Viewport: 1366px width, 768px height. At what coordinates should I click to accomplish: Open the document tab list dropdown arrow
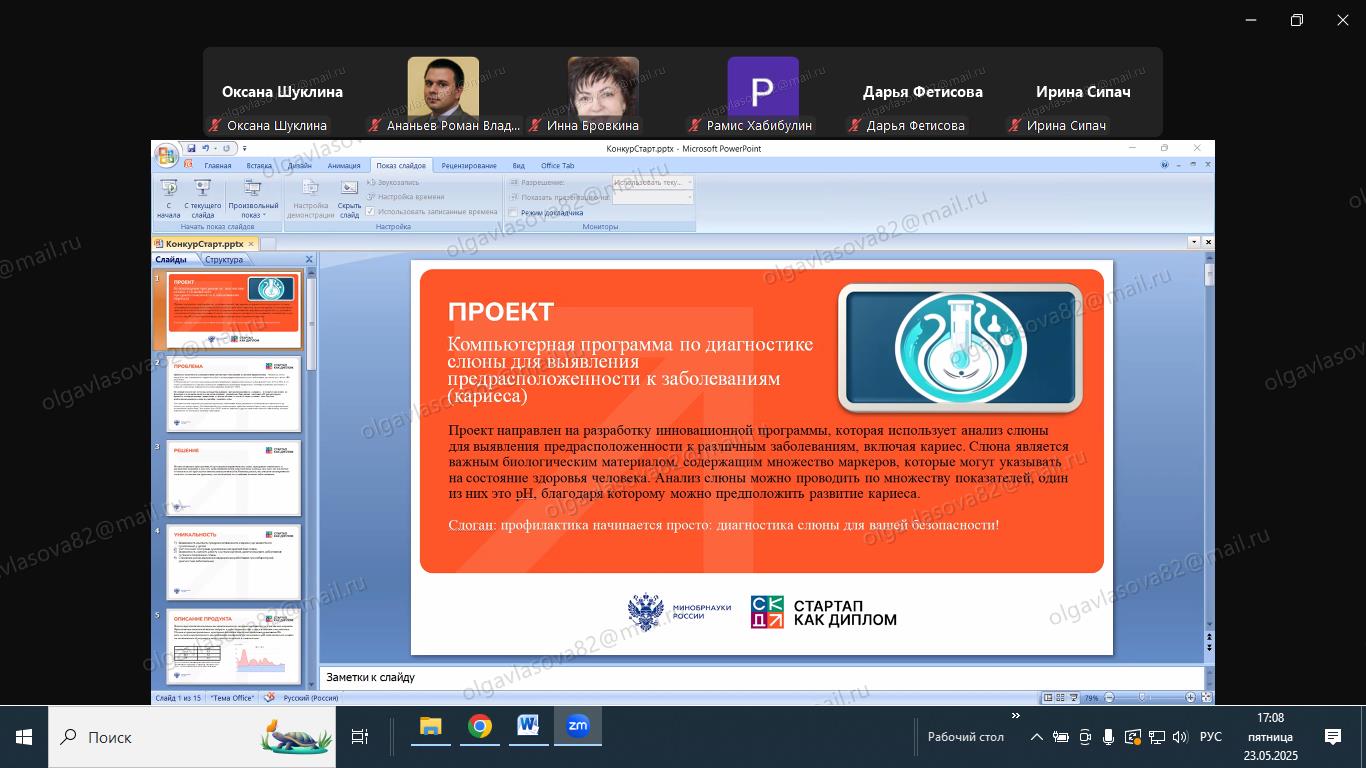click(1194, 242)
